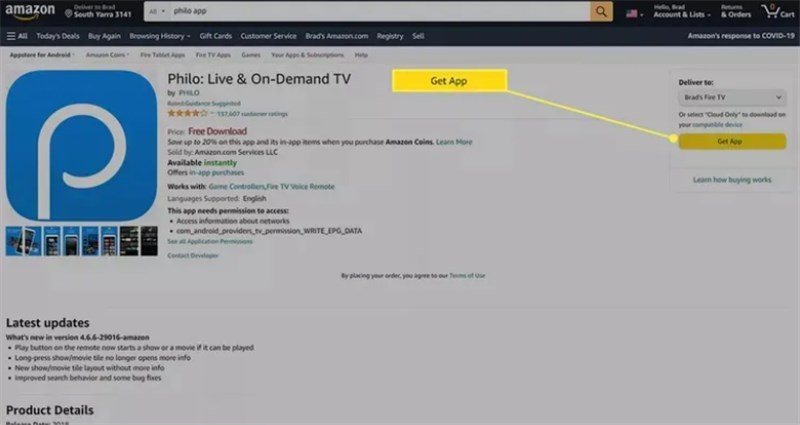
Task: Select the last screenshot thumbnail
Action: tap(149, 241)
